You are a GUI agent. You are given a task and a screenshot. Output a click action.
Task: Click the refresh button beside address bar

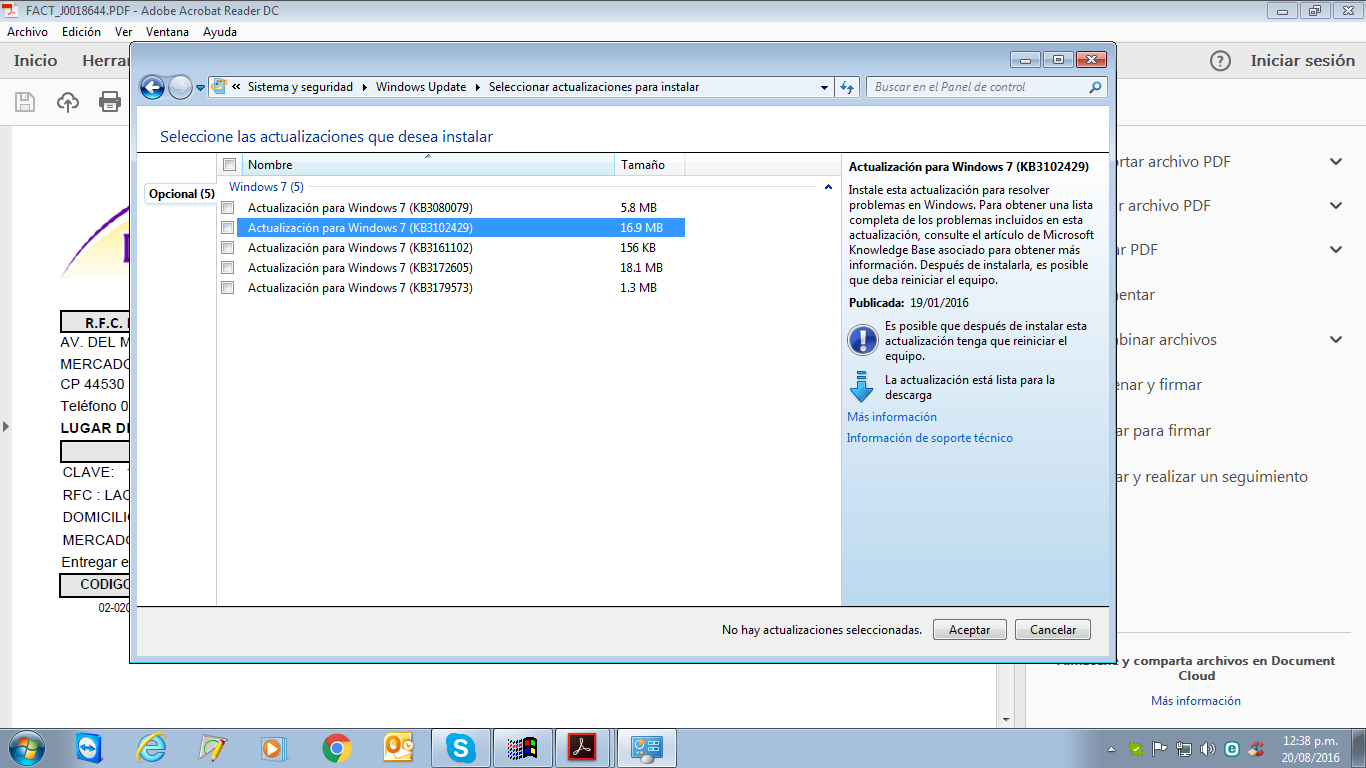(847, 88)
